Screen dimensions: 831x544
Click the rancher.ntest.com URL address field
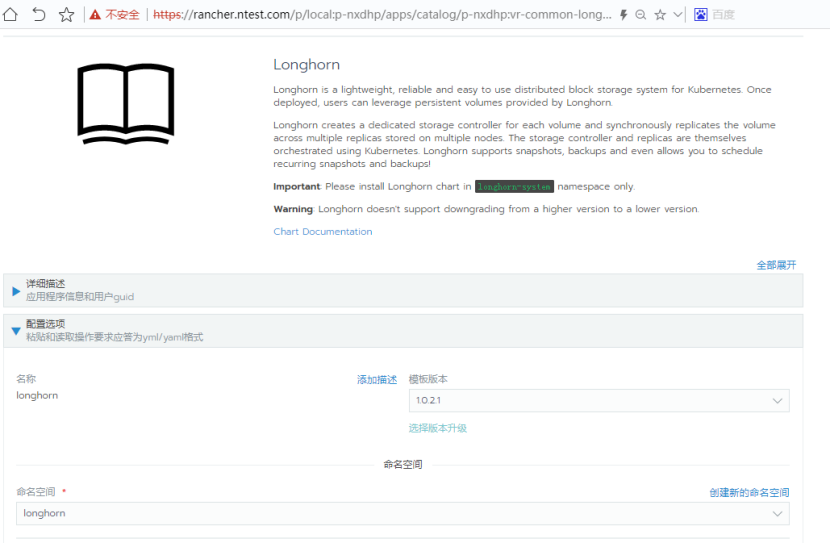tap(382, 15)
